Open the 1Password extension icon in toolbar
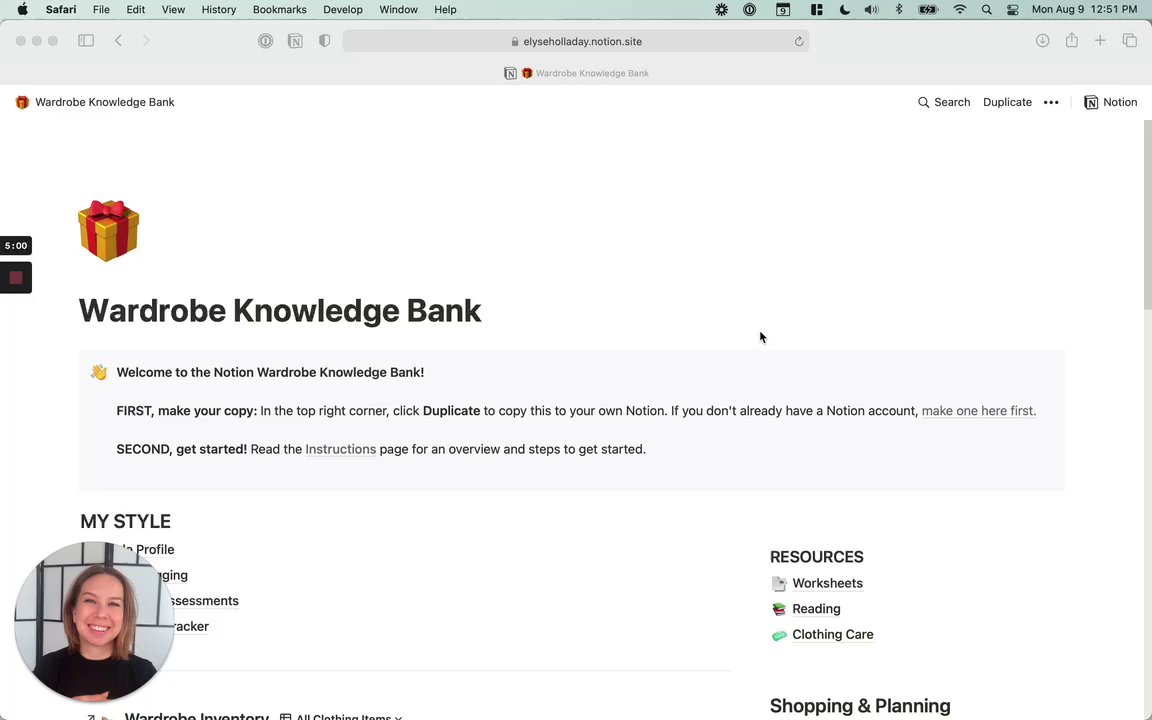Viewport: 1152px width, 720px height. 265,41
